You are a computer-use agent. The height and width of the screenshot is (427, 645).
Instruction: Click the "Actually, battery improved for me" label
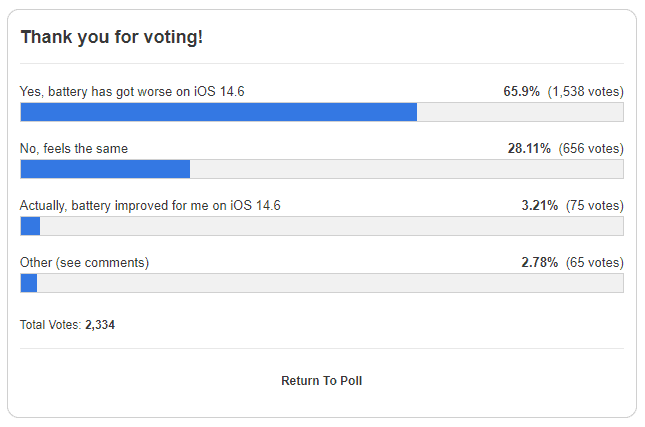coord(150,205)
